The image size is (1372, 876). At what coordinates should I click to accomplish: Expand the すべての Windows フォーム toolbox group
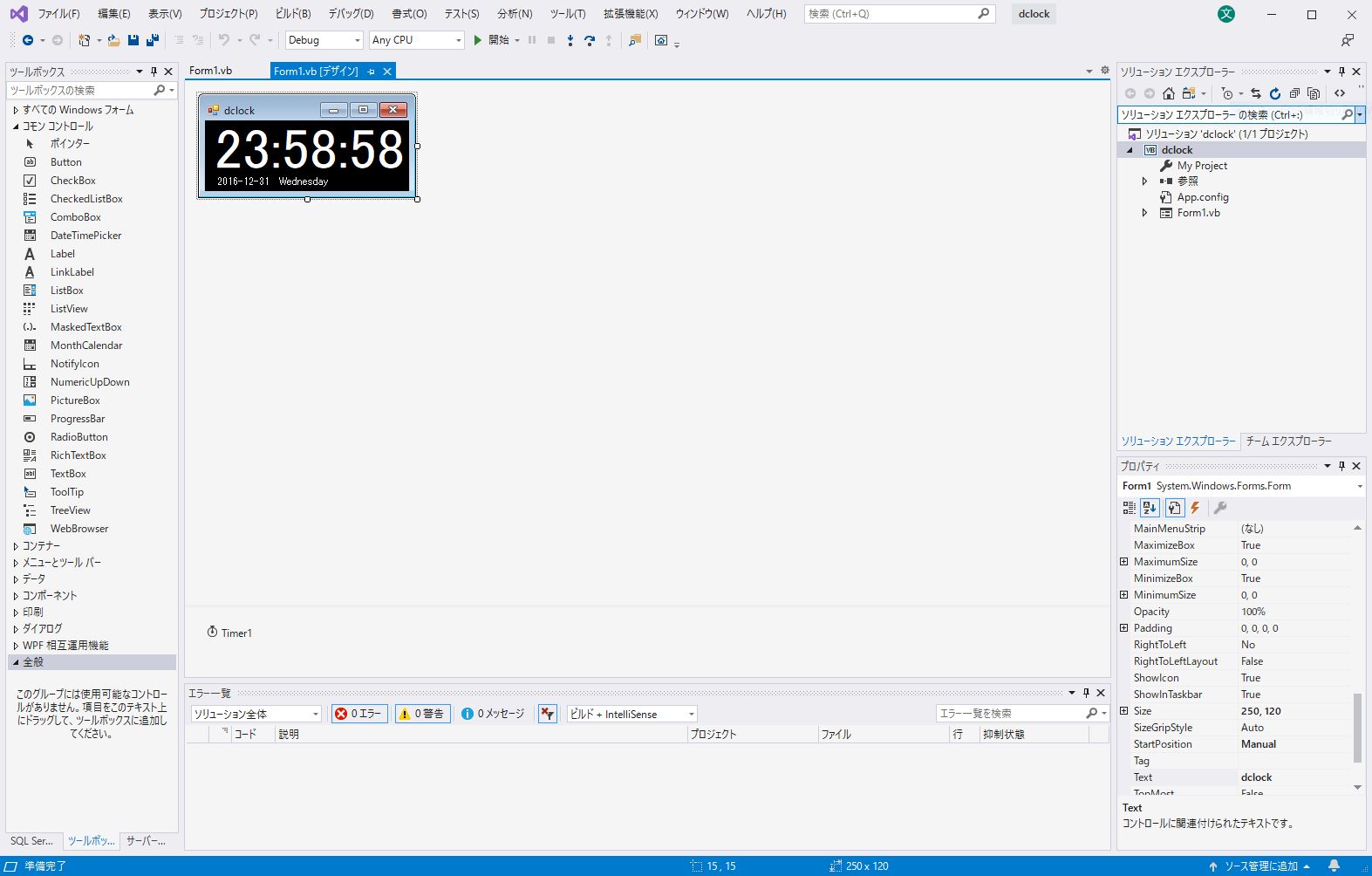click(x=16, y=110)
